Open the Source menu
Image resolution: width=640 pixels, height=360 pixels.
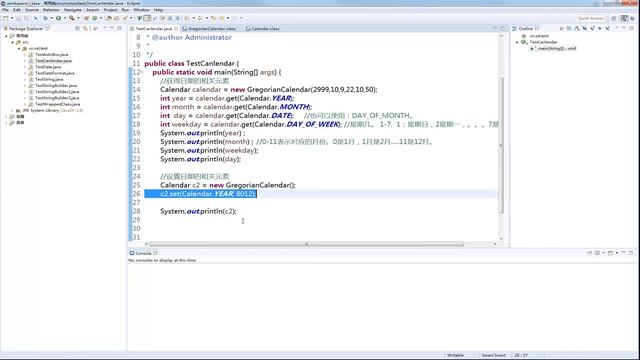(x=32, y=9)
